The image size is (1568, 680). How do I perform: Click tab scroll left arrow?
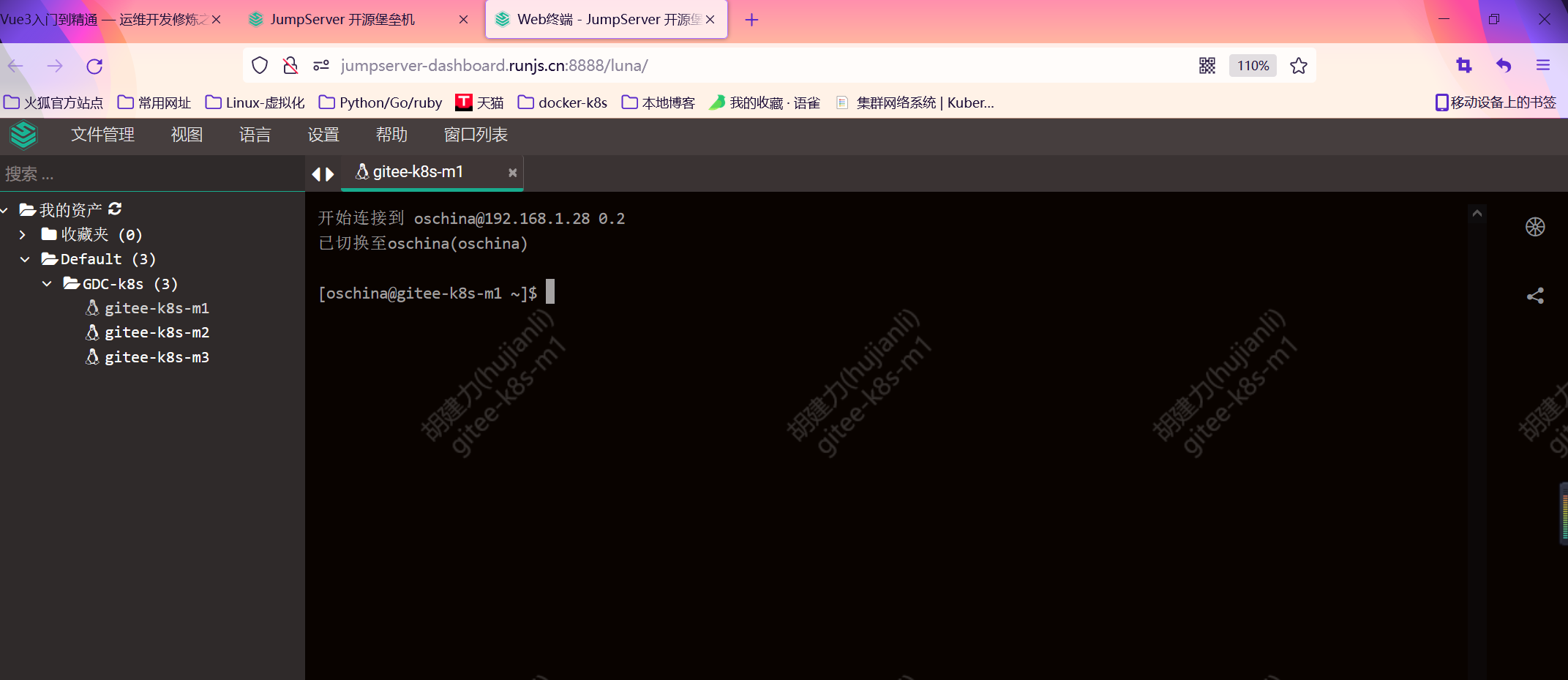(316, 174)
